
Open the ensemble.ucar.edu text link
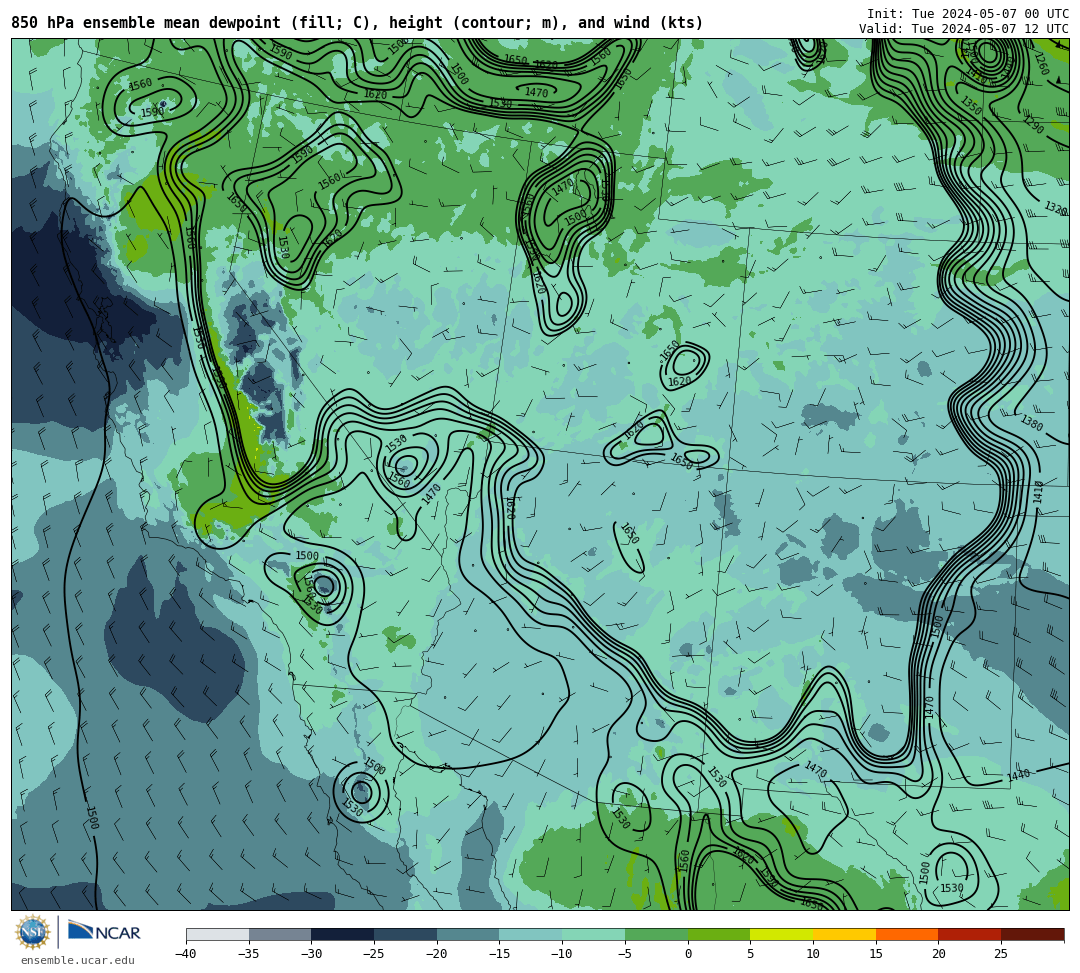(78, 961)
